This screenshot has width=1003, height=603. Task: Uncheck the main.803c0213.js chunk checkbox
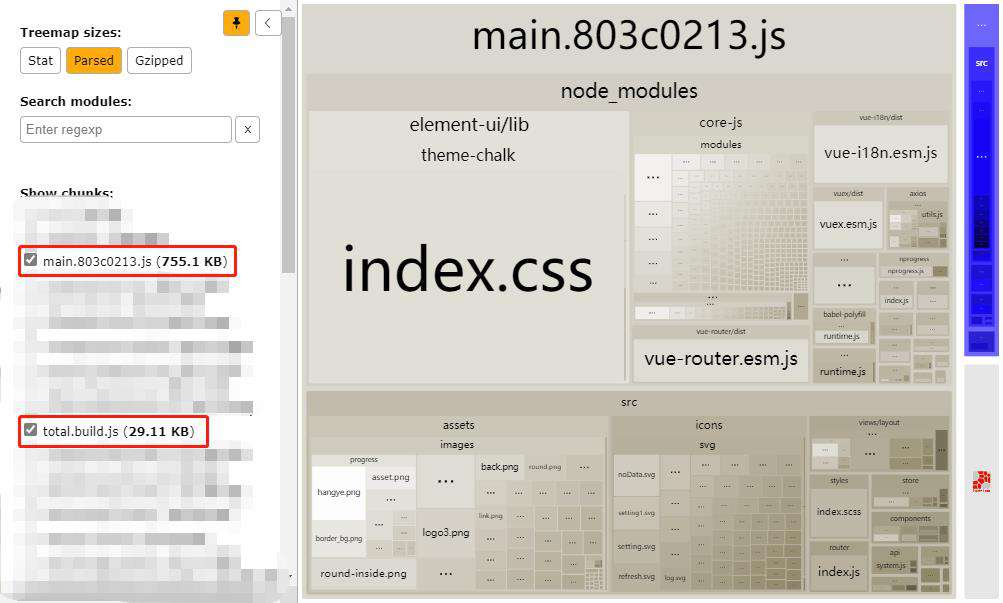point(30,260)
